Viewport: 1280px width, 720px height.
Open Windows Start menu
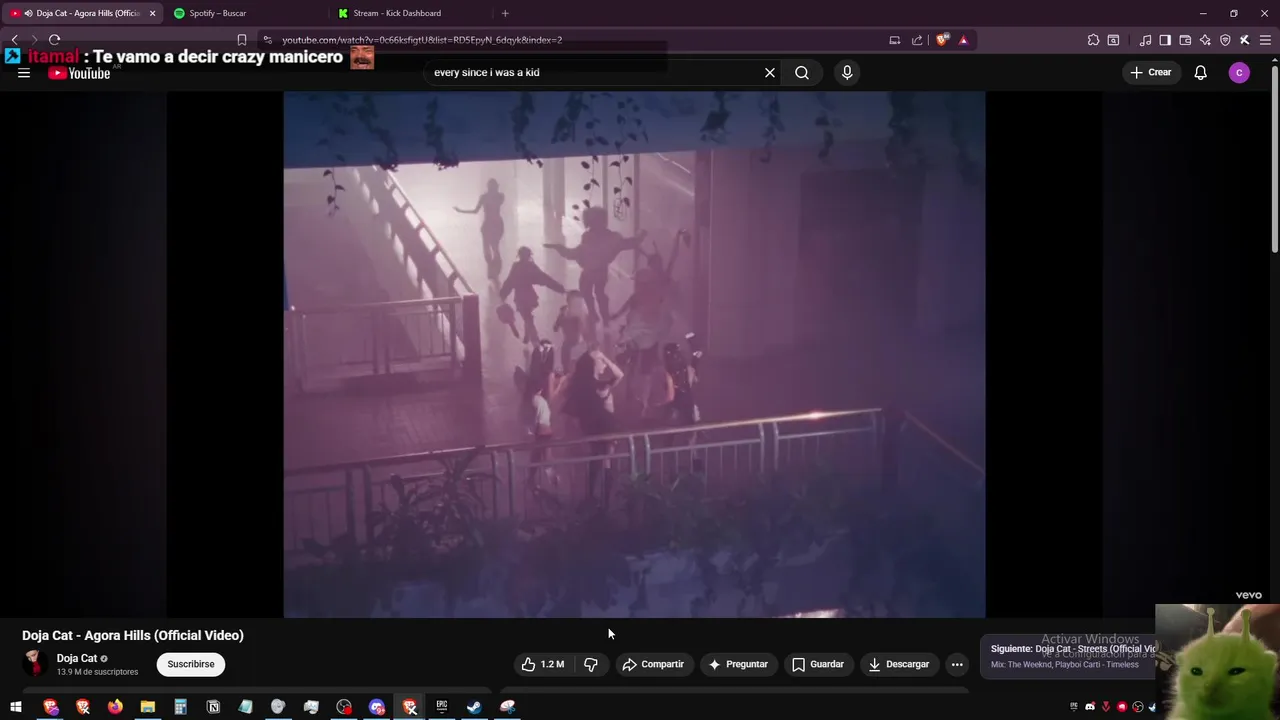pos(16,707)
